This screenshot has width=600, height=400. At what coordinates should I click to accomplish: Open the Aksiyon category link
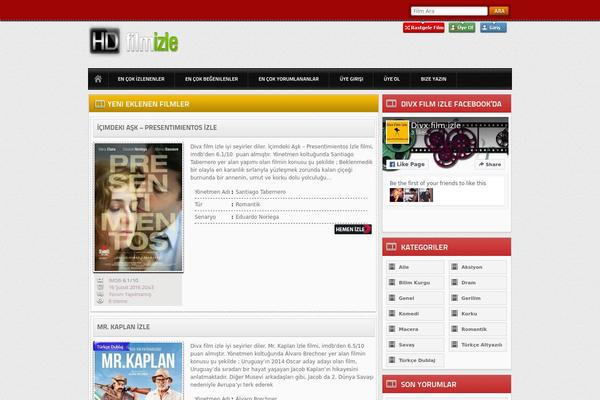(472, 267)
